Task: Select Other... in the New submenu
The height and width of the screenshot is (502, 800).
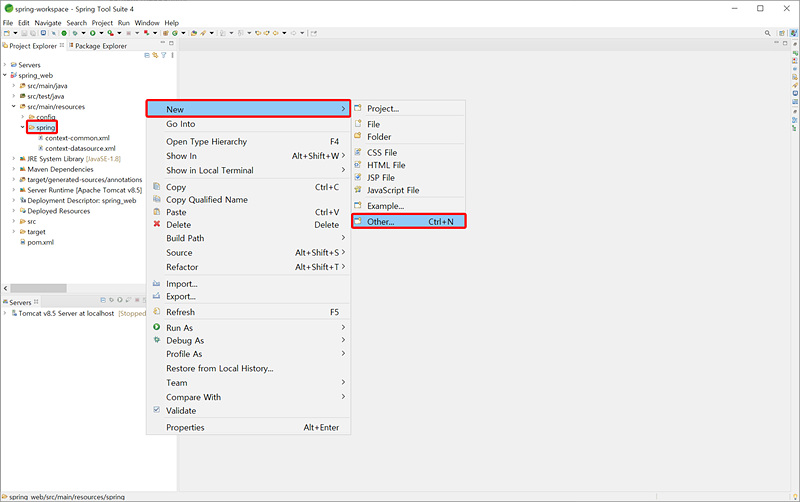Action: (409, 221)
